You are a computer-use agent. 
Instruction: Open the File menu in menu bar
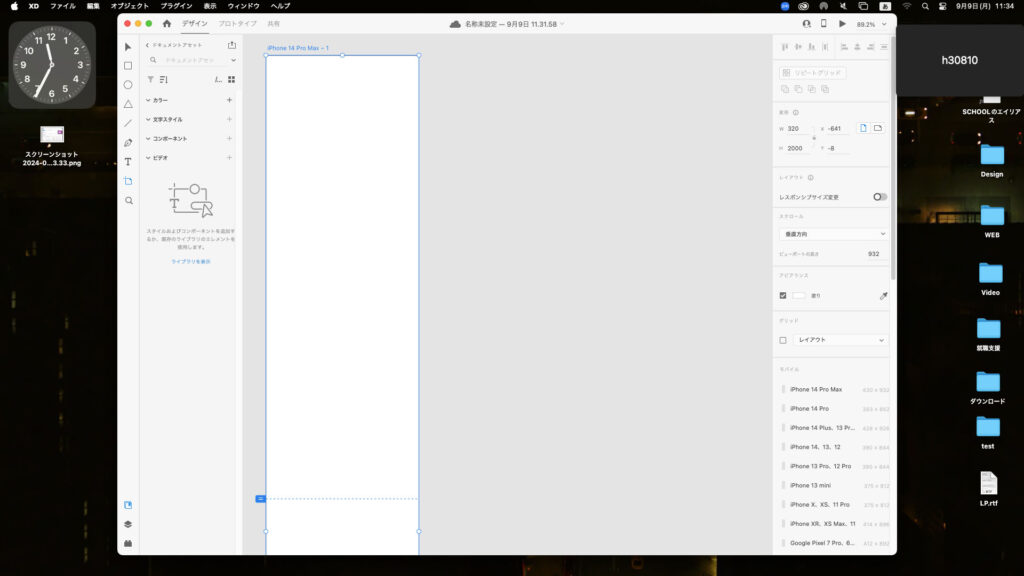(x=63, y=6)
